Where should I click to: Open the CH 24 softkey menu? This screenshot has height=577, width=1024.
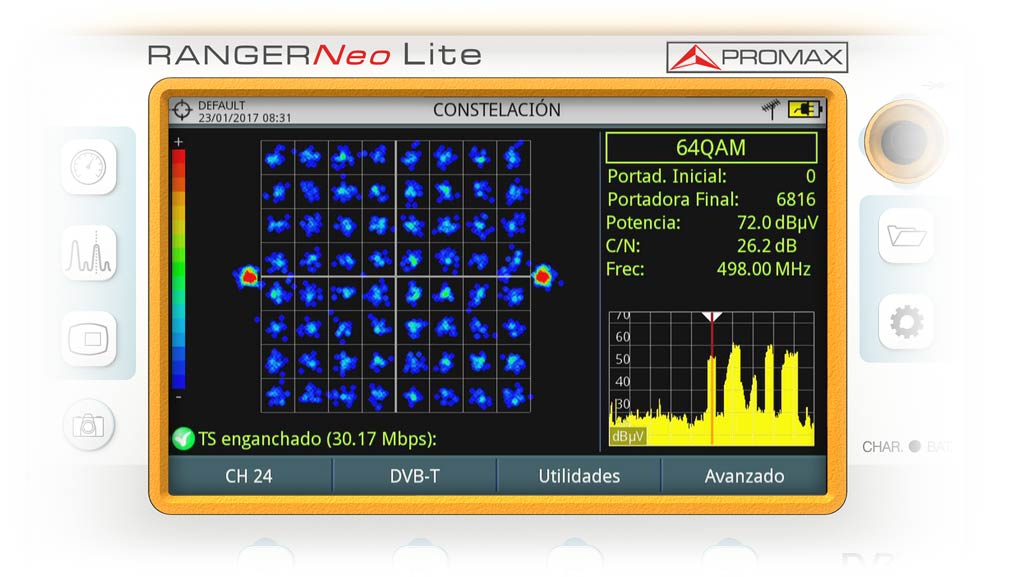point(249,476)
